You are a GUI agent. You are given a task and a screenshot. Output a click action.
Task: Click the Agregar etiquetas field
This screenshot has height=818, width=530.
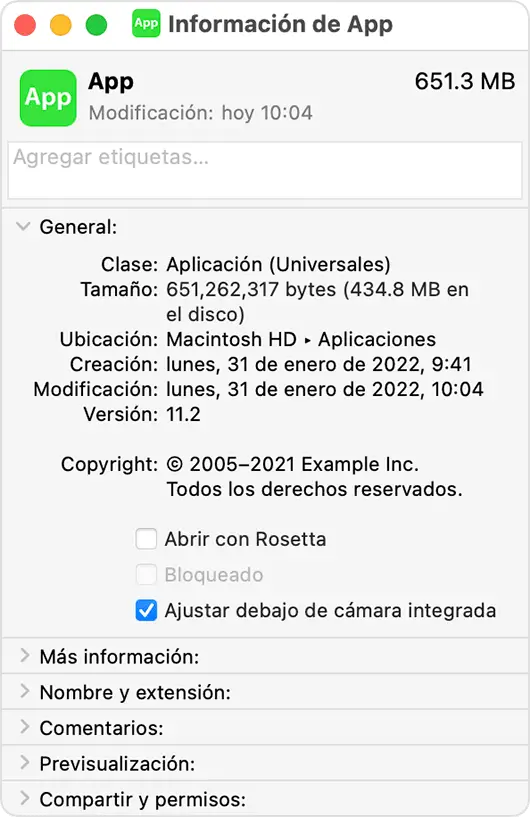tap(265, 170)
